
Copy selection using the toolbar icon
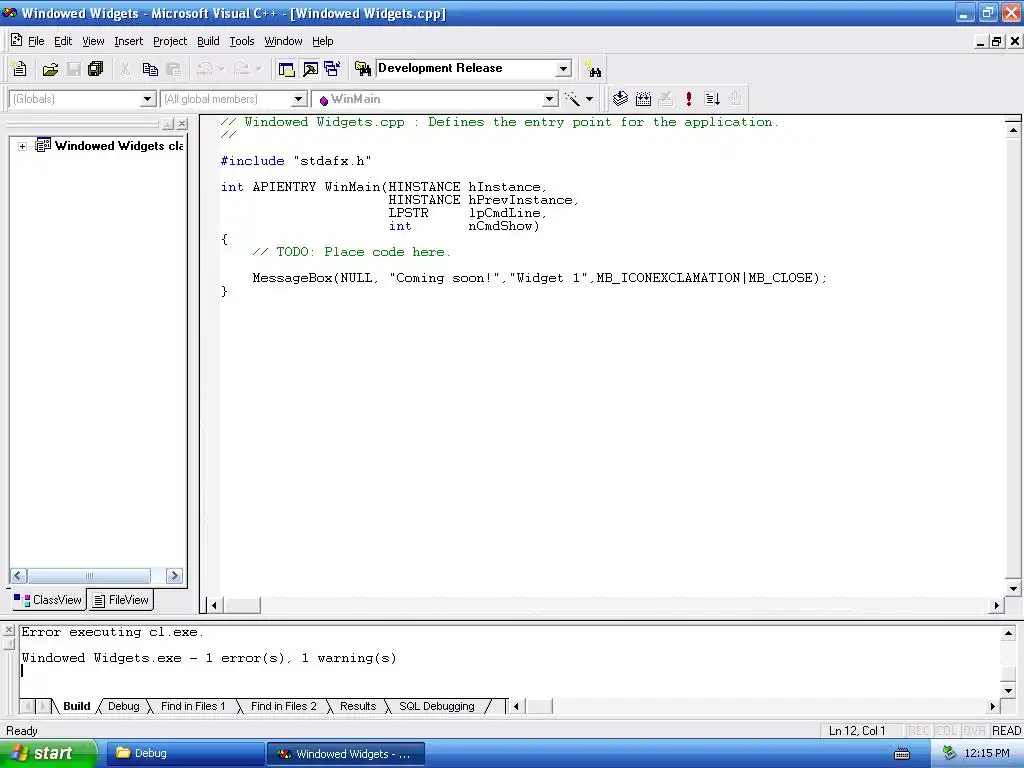coord(150,69)
